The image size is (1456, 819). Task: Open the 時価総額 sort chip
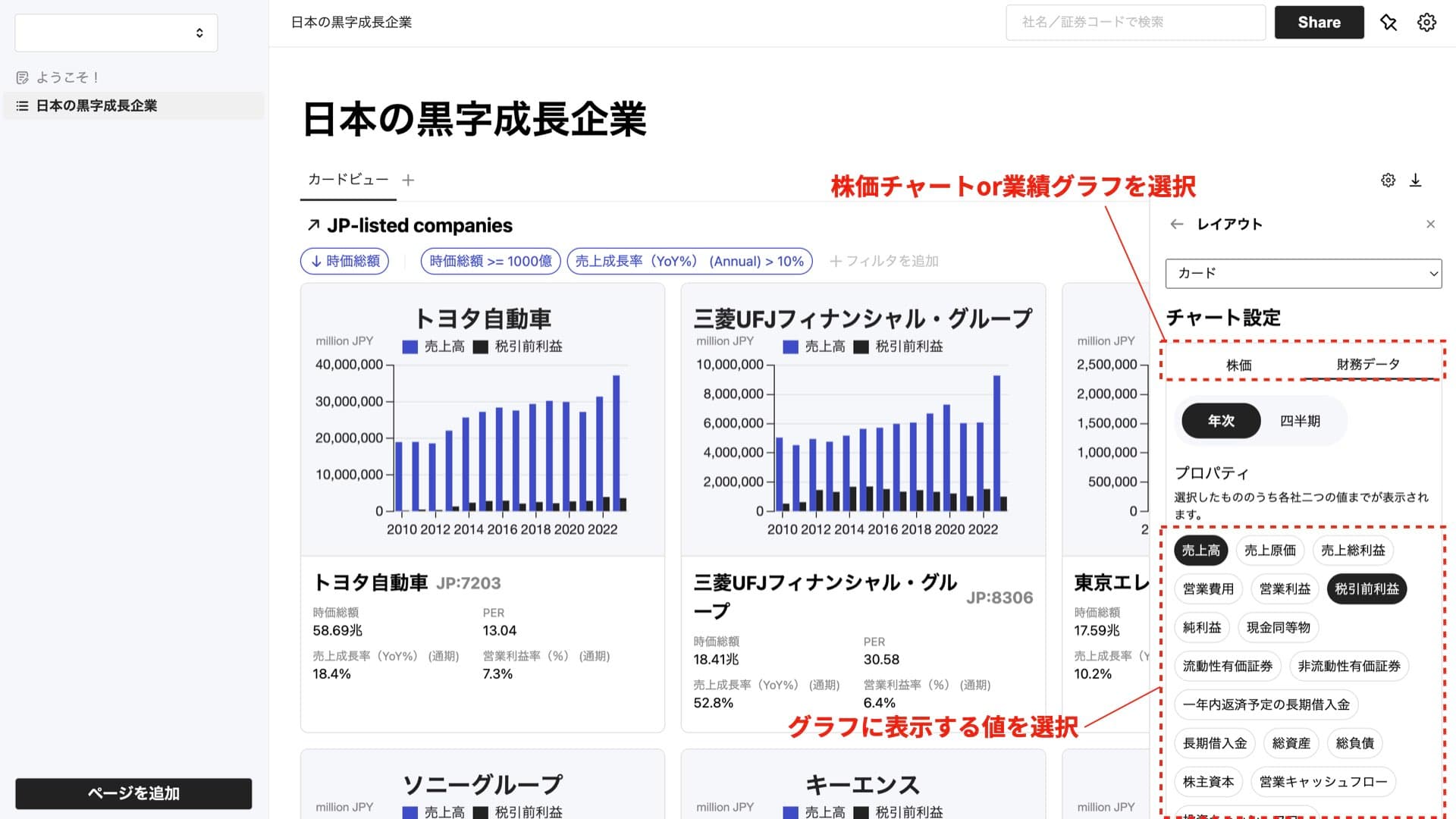(x=345, y=261)
